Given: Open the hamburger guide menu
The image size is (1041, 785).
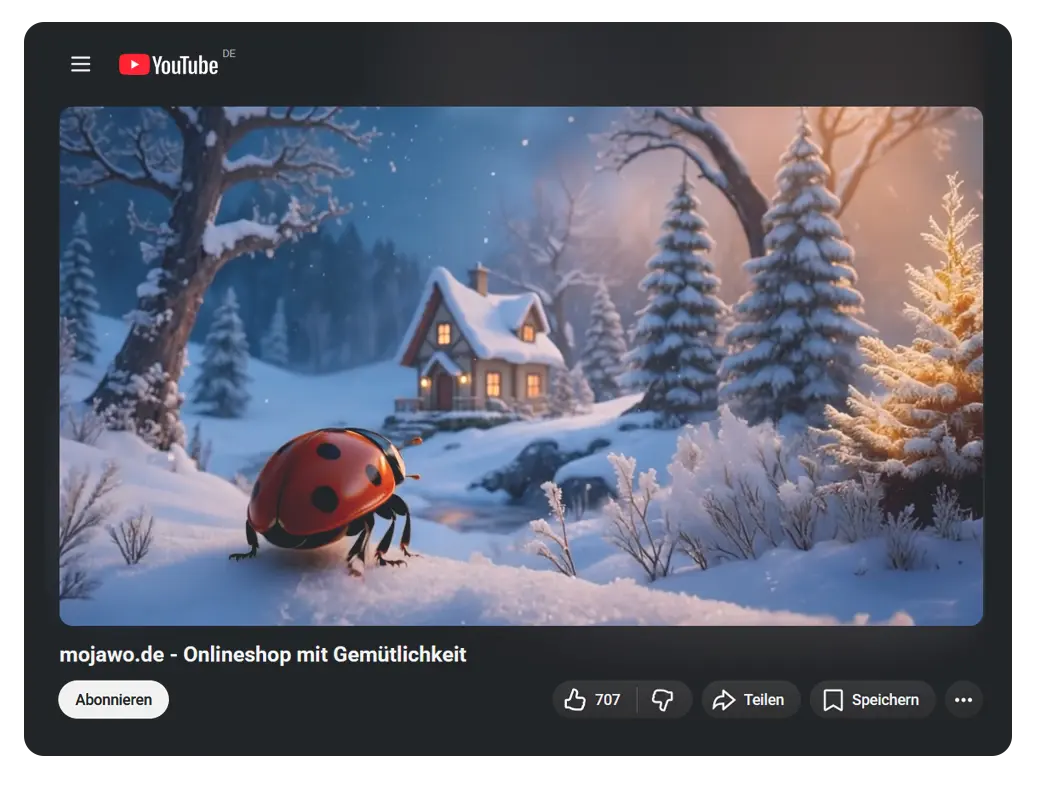Looking at the screenshot, I should click(81, 64).
